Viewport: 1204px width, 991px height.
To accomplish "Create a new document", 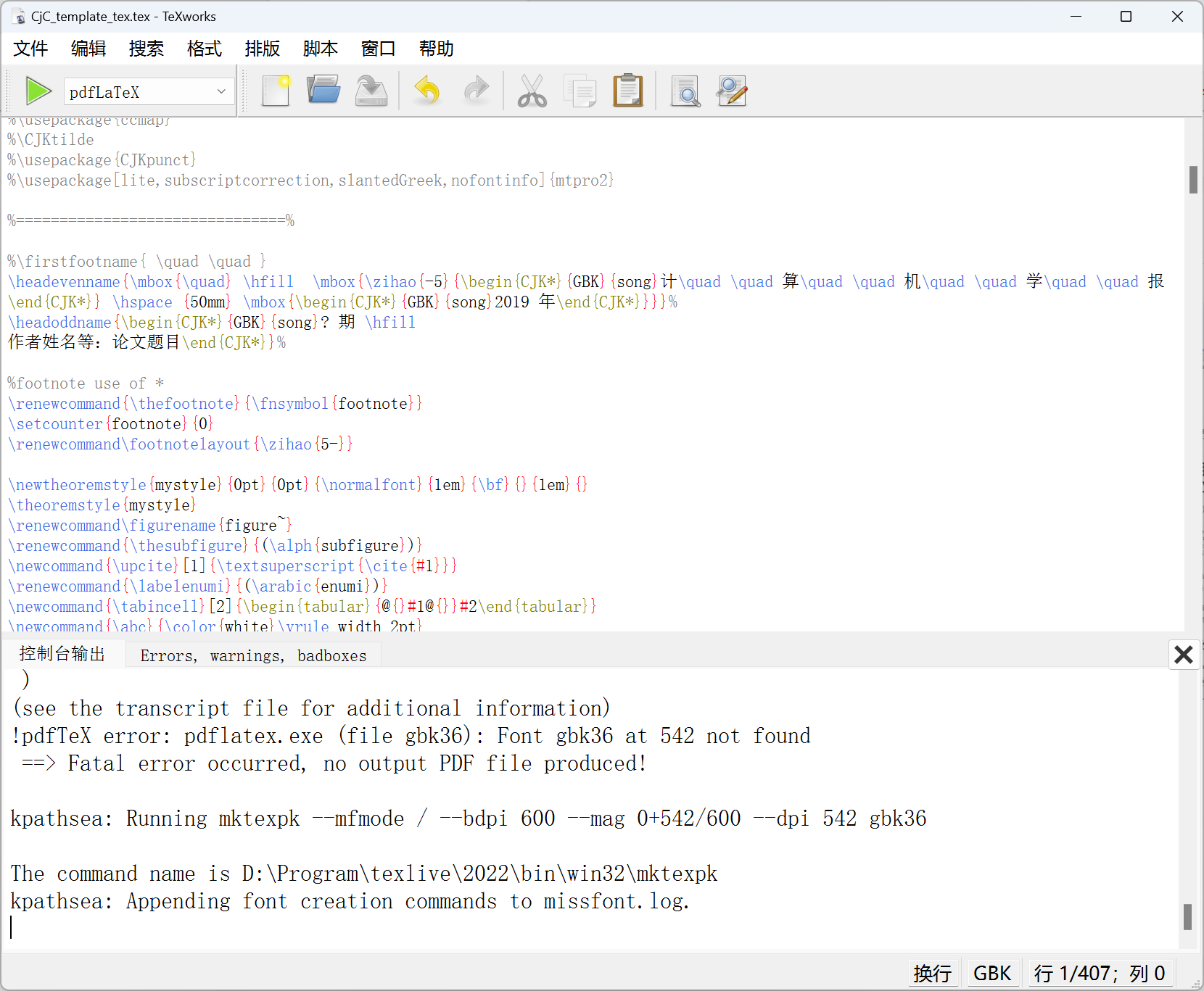I will [276, 91].
